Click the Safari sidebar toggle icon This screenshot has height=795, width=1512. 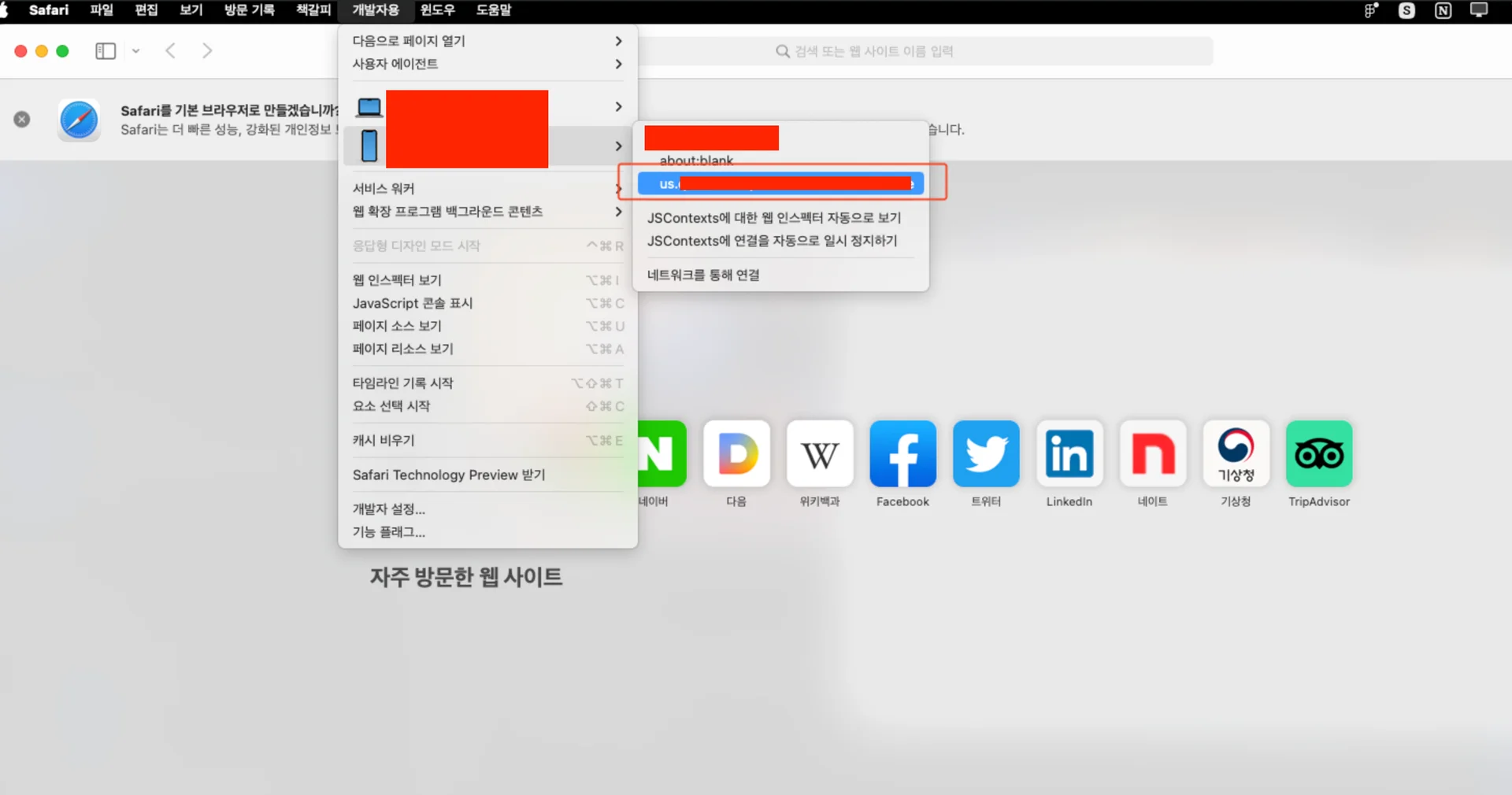coord(106,51)
